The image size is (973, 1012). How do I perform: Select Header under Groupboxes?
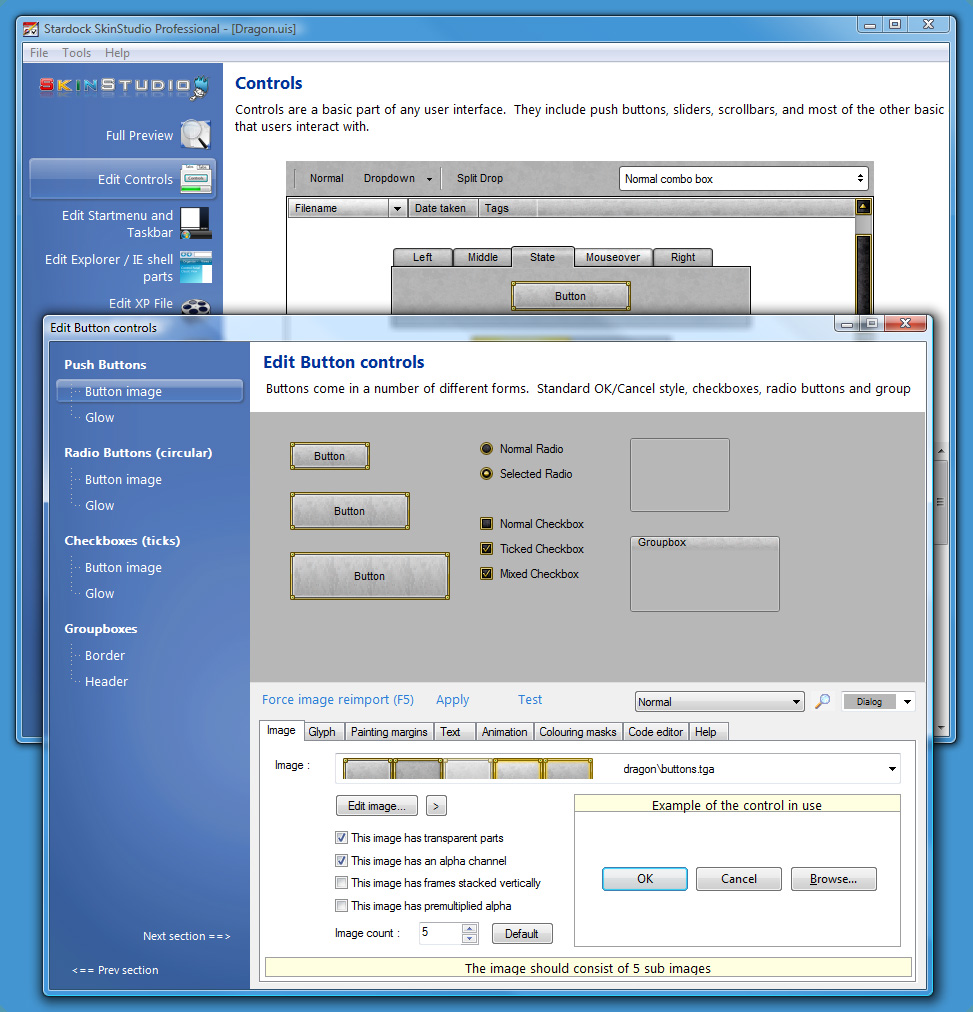pos(106,681)
